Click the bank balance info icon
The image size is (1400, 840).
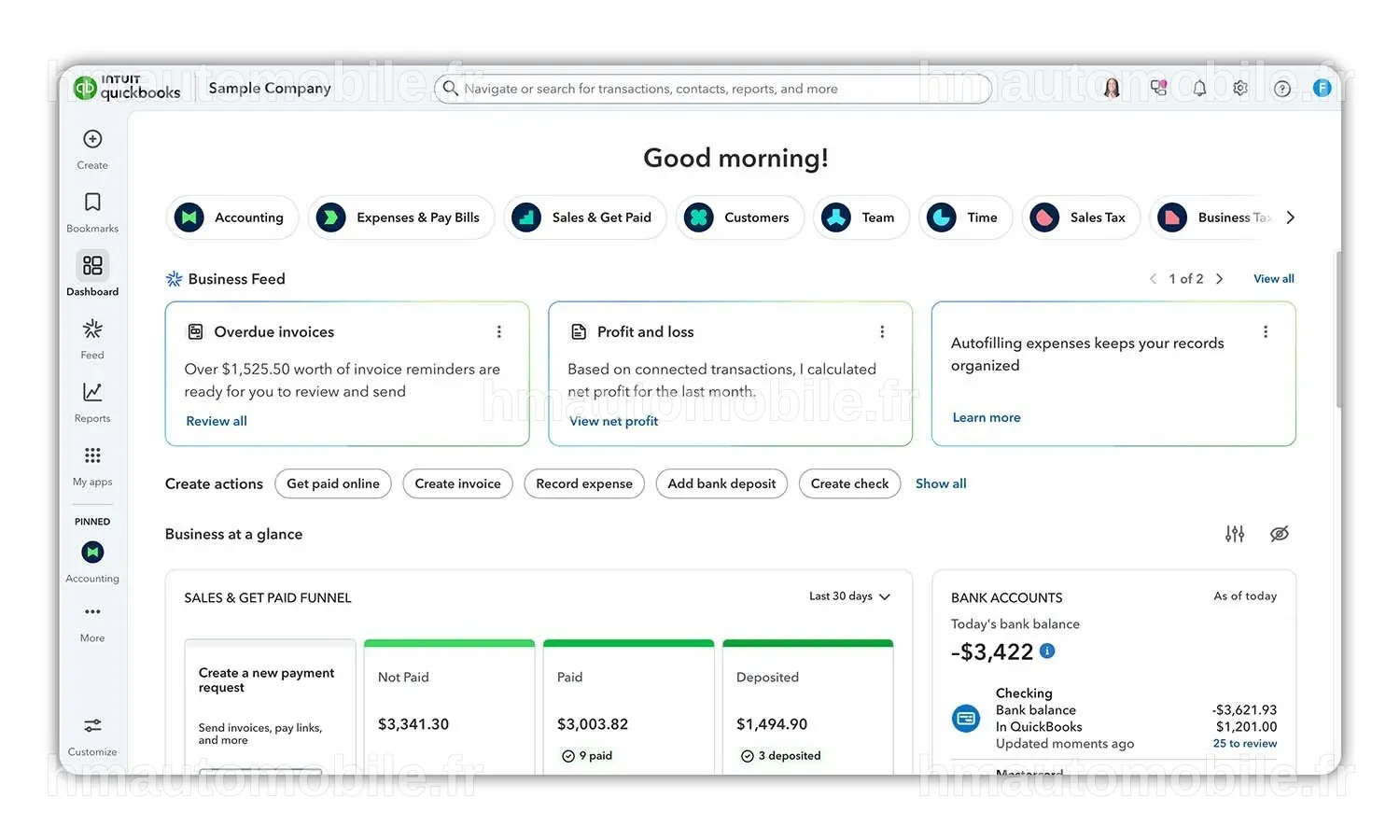[x=1047, y=651]
